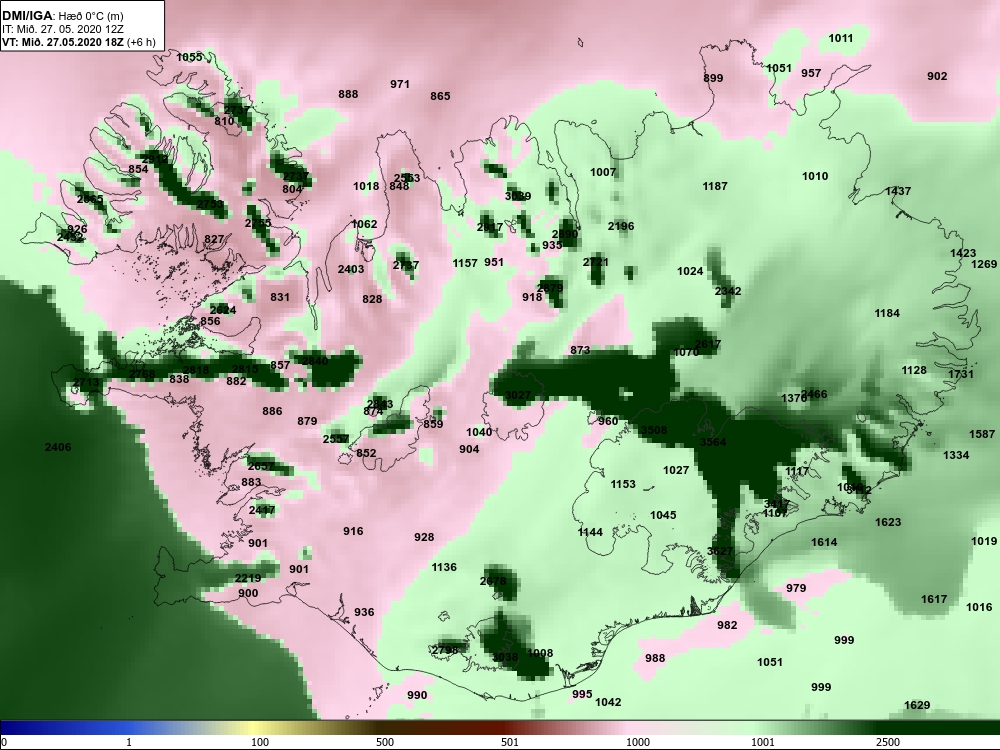Click the map value 988

(x=655, y=658)
